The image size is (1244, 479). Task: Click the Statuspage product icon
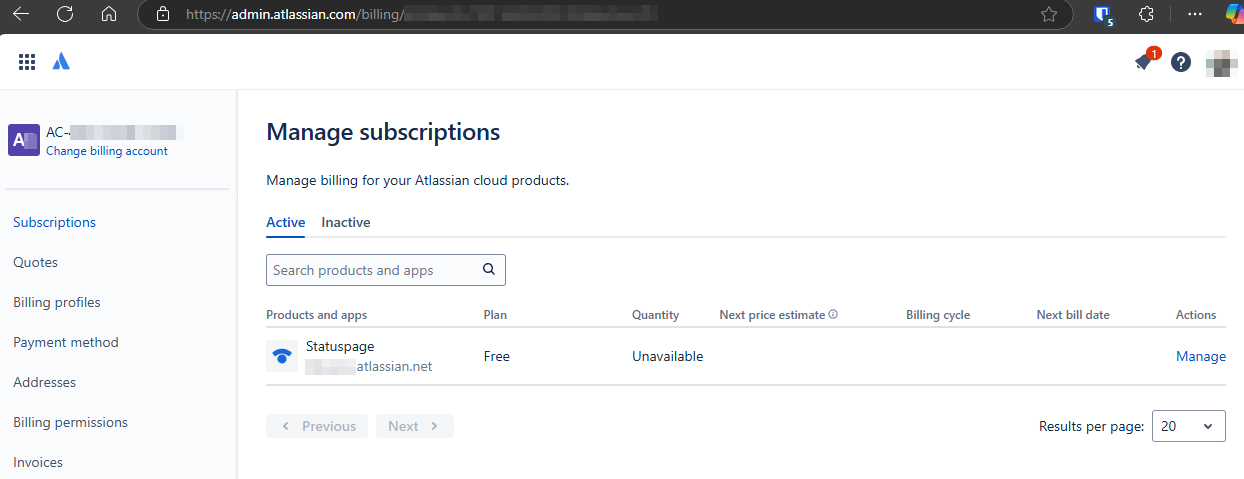[282, 356]
